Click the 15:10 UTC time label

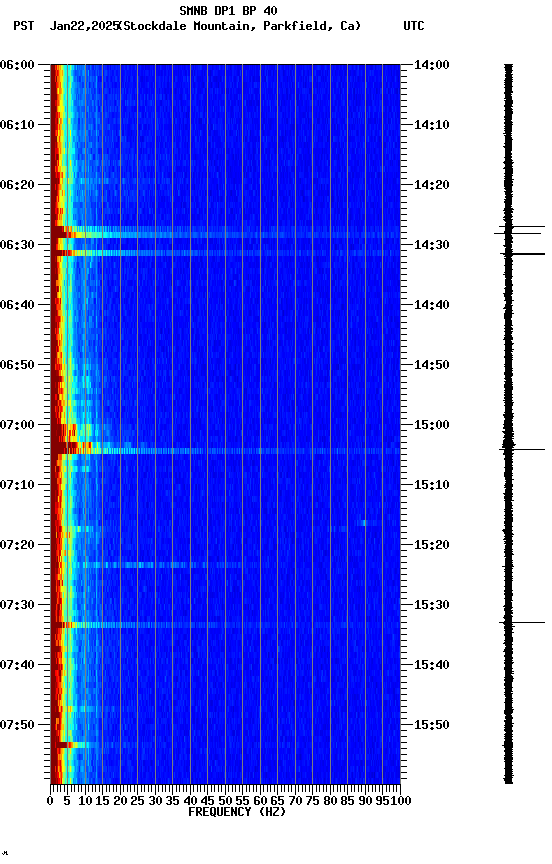432,485
